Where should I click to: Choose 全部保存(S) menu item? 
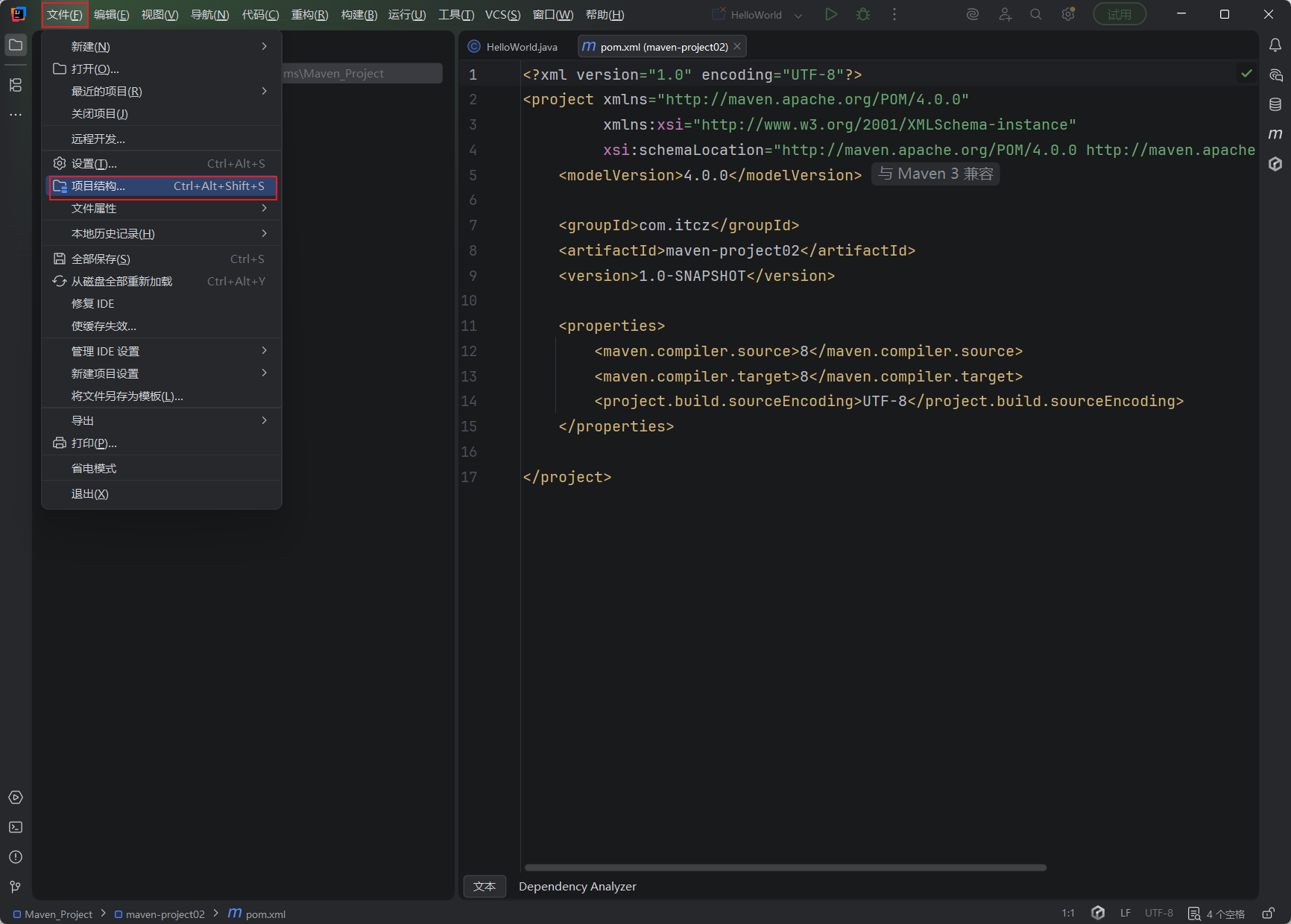tap(161, 259)
